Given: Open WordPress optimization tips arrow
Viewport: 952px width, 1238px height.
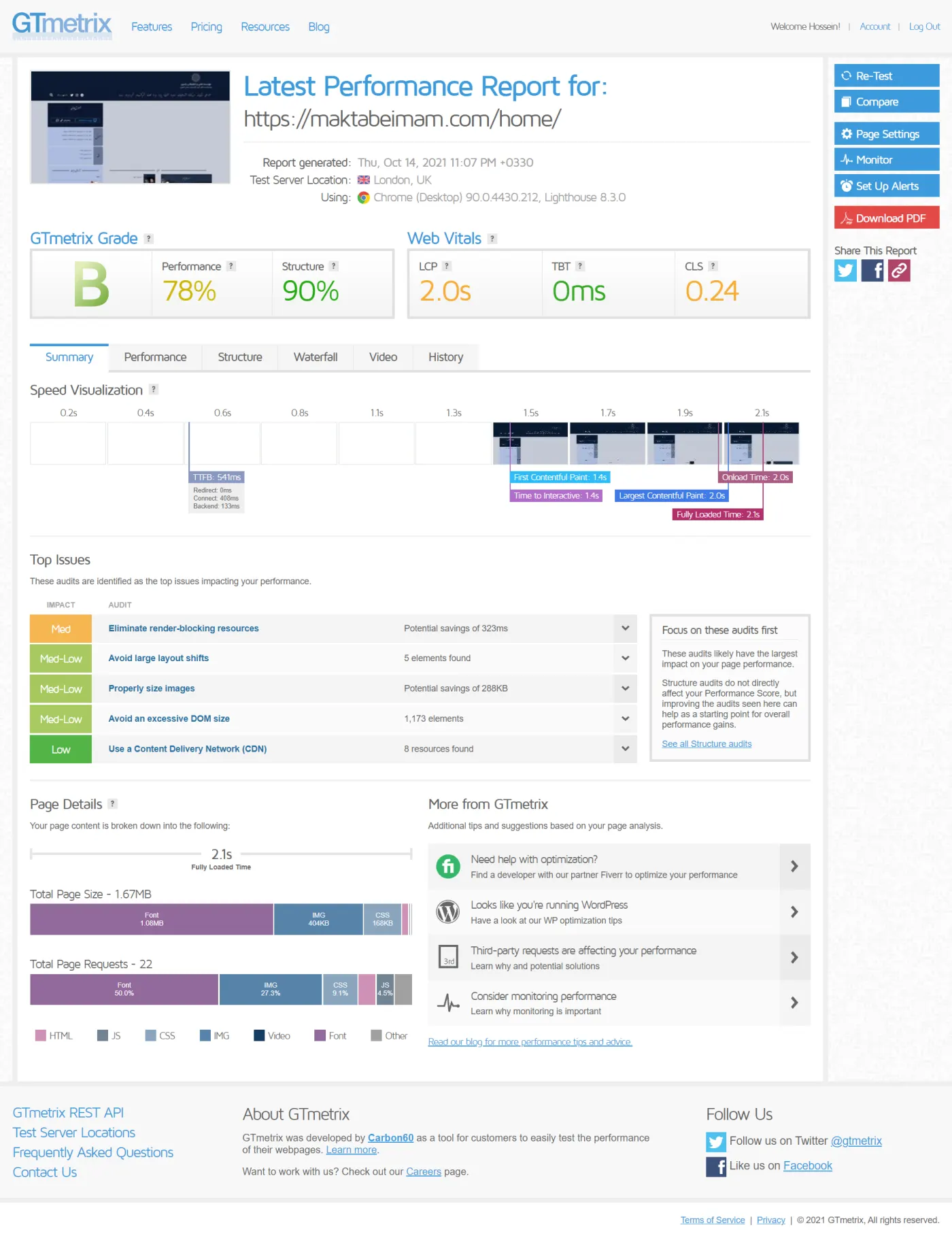Looking at the screenshot, I should click(x=794, y=911).
